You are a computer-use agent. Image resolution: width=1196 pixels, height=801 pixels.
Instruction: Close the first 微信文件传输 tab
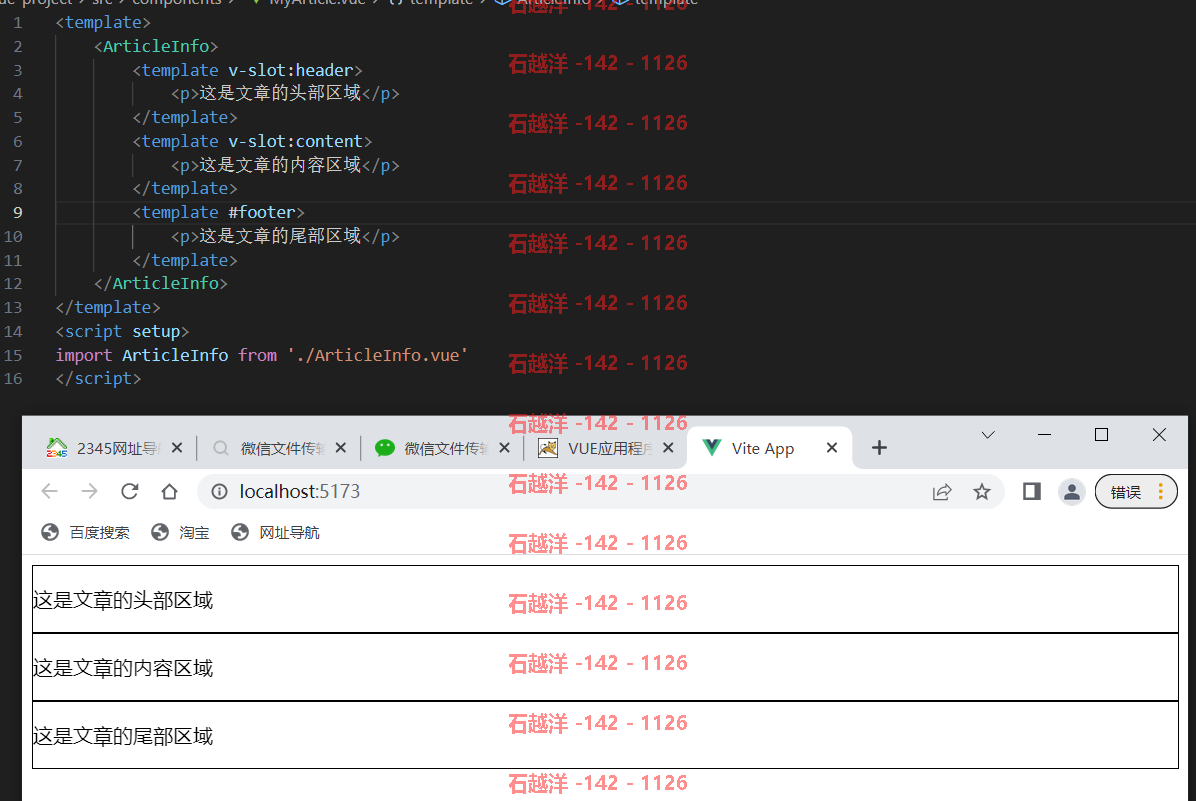coord(341,448)
